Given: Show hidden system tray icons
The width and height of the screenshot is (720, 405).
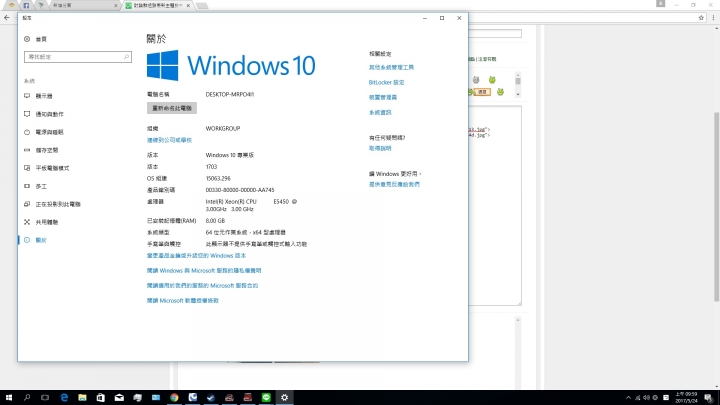Looking at the screenshot, I should click(x=628, y=398).
